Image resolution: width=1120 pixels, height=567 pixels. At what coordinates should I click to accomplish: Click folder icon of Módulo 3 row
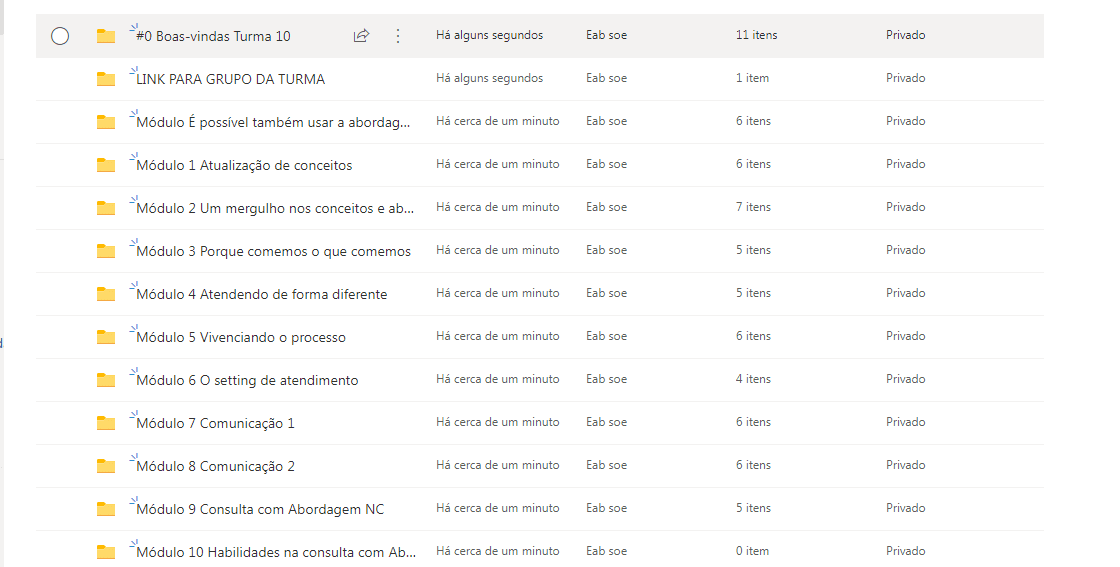106,251
